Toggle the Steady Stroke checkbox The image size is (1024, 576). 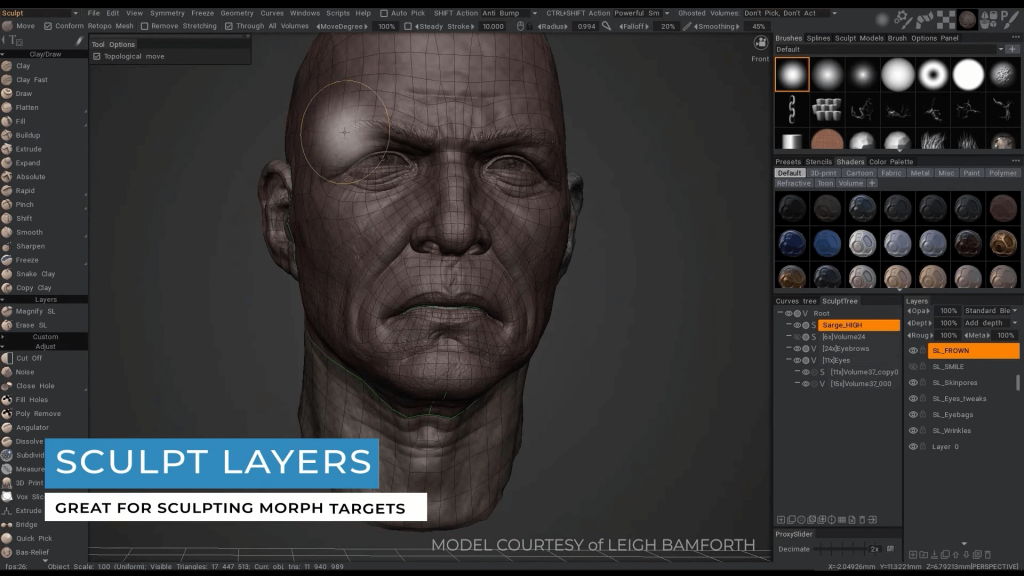(x=408, y=26)
